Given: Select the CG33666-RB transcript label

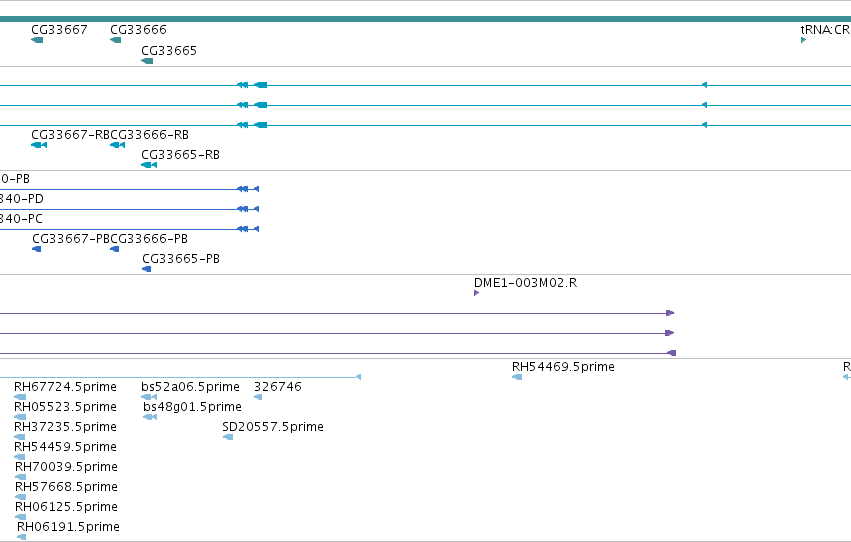Looking at the screenshot, I should click(150, 135).
